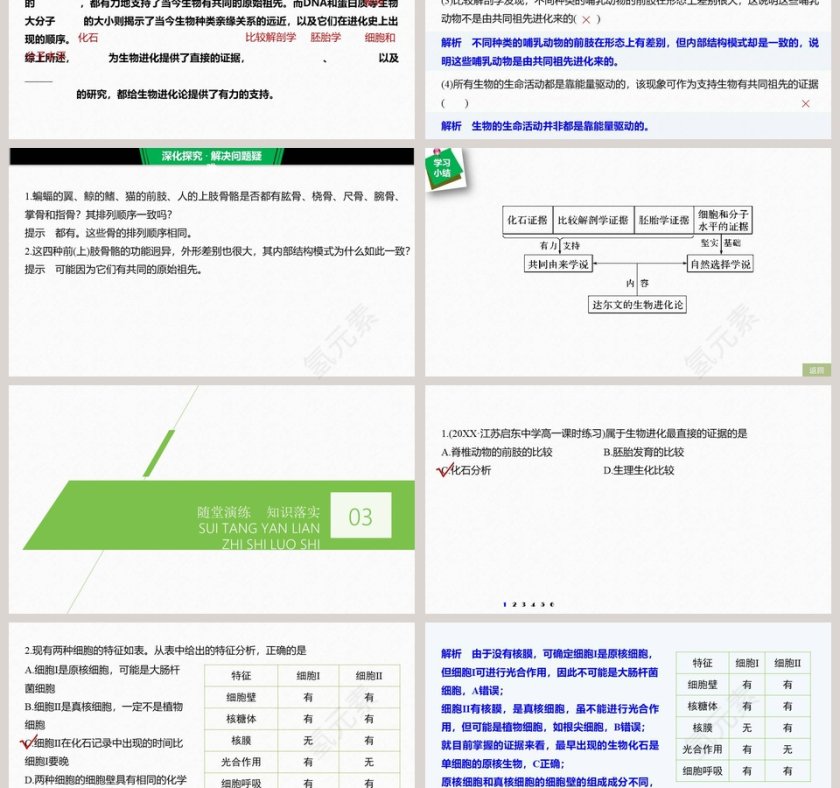Select the 共同由来学说 node
Viewport: 840px width, 788px height.
557,264
